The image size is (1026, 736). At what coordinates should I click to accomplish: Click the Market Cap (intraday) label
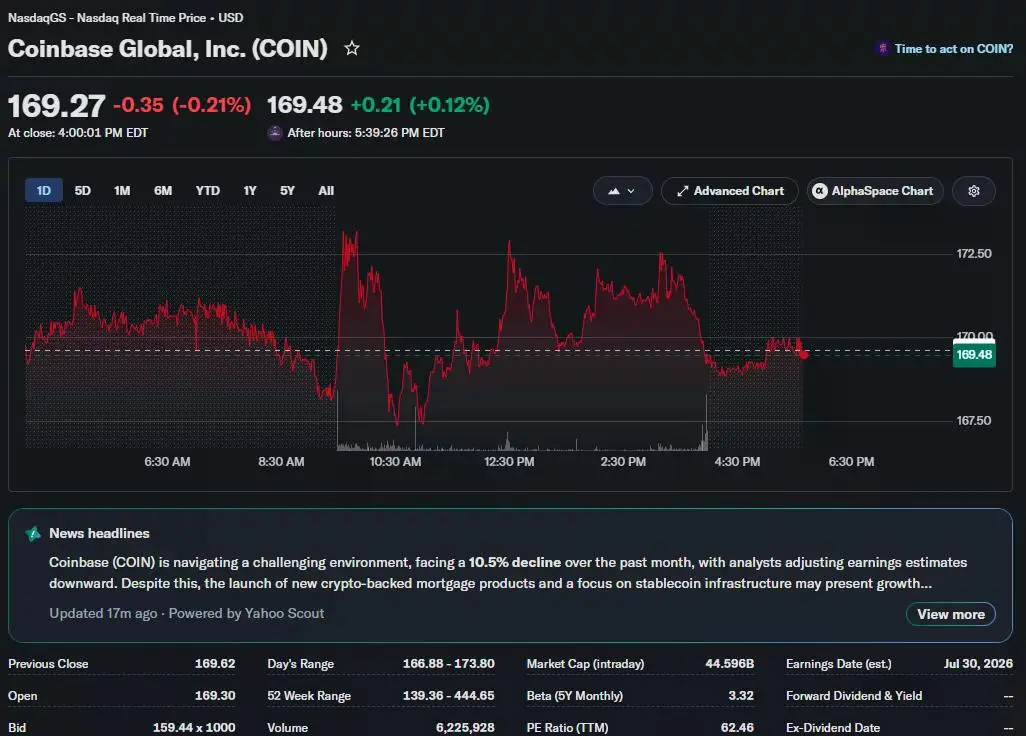pos(585,664)
